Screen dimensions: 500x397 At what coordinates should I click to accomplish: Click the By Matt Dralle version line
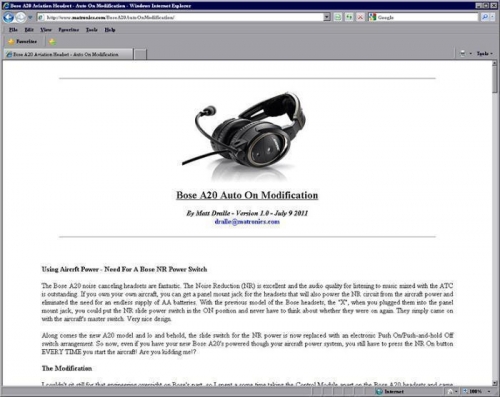point(247,213)
